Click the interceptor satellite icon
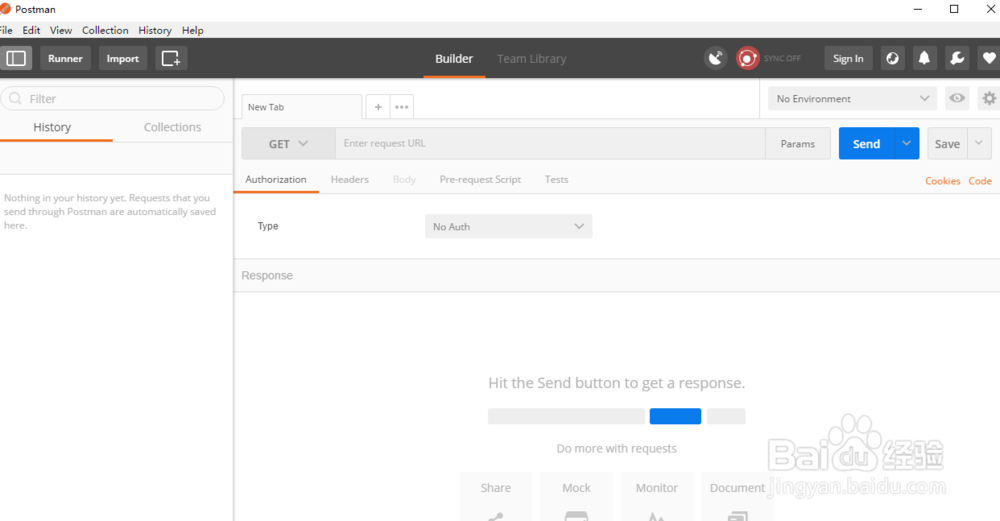 pyautogui.click(x=716, y=58)
